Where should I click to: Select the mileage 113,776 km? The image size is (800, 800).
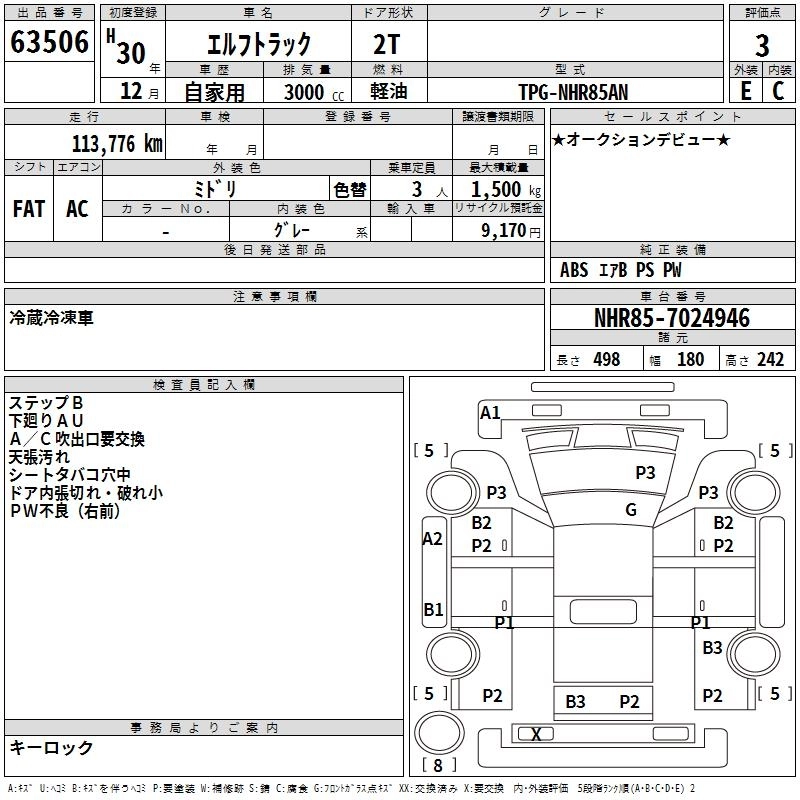coord(117,144)
